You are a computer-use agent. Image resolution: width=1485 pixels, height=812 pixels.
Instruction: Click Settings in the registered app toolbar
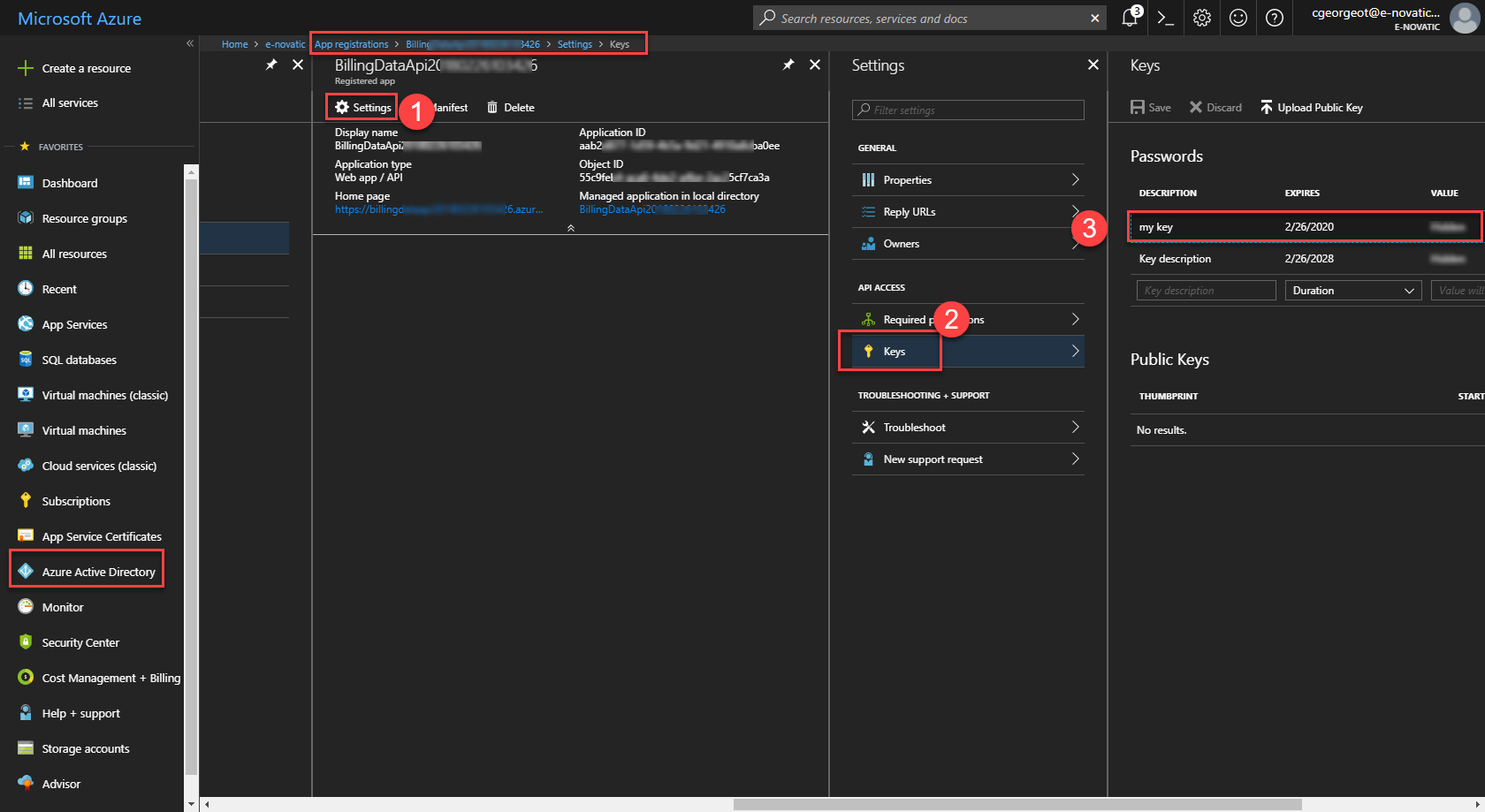[x=362, y=107]
